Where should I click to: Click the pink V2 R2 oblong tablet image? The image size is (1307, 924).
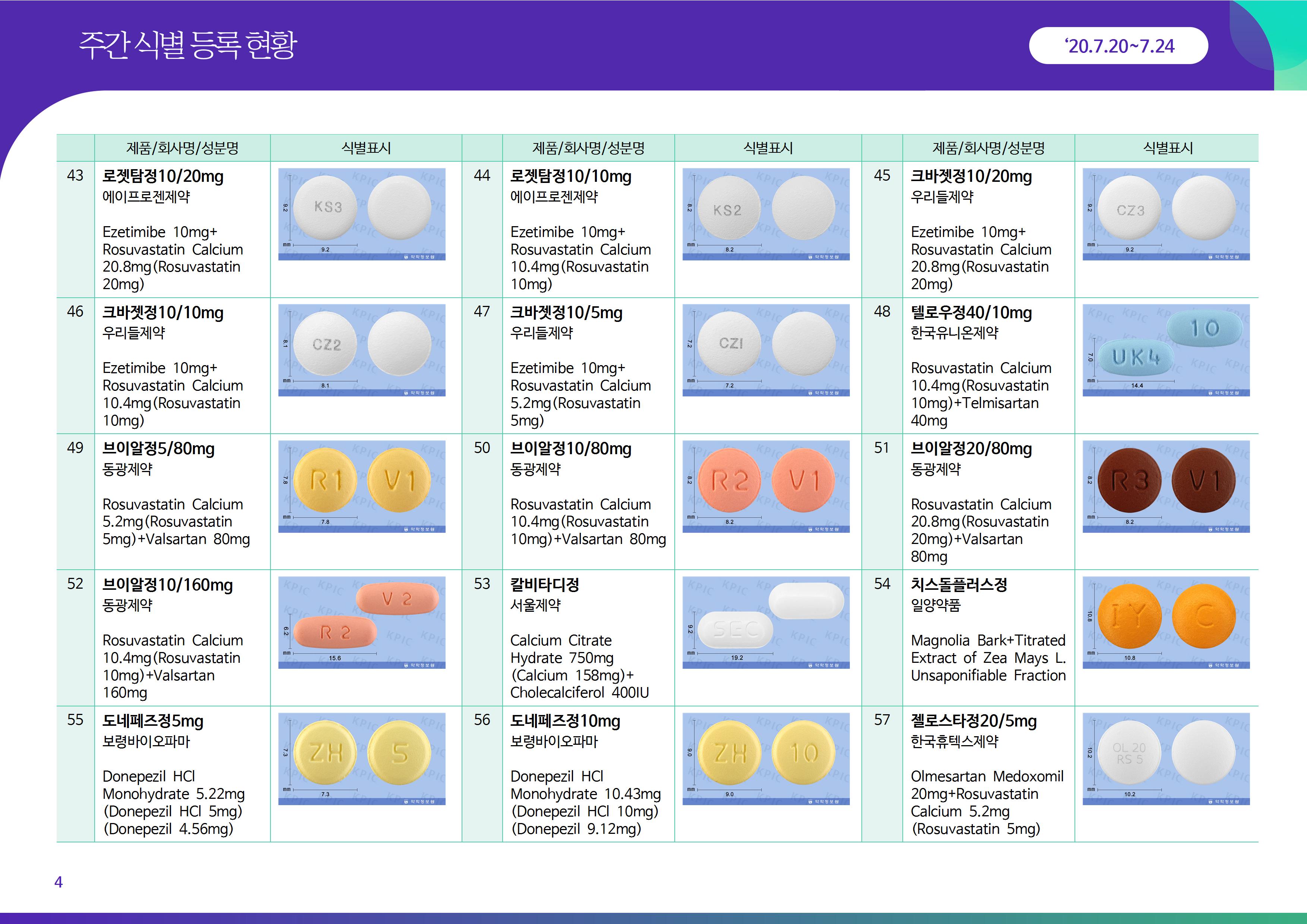pyautogui.click(x=361, y=622)
